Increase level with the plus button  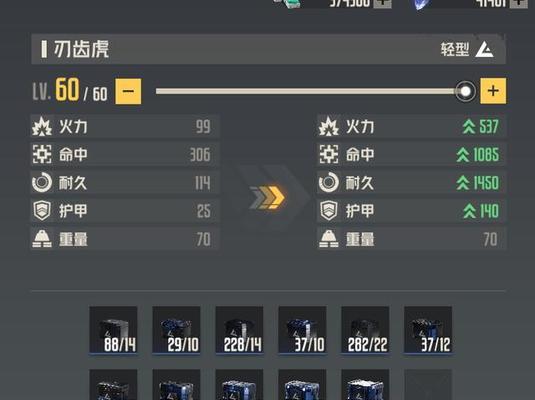(493, 91)
